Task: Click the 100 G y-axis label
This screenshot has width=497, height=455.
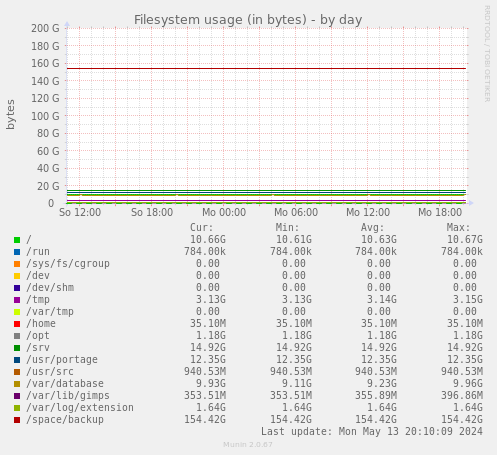Action: tap(45, 116)
